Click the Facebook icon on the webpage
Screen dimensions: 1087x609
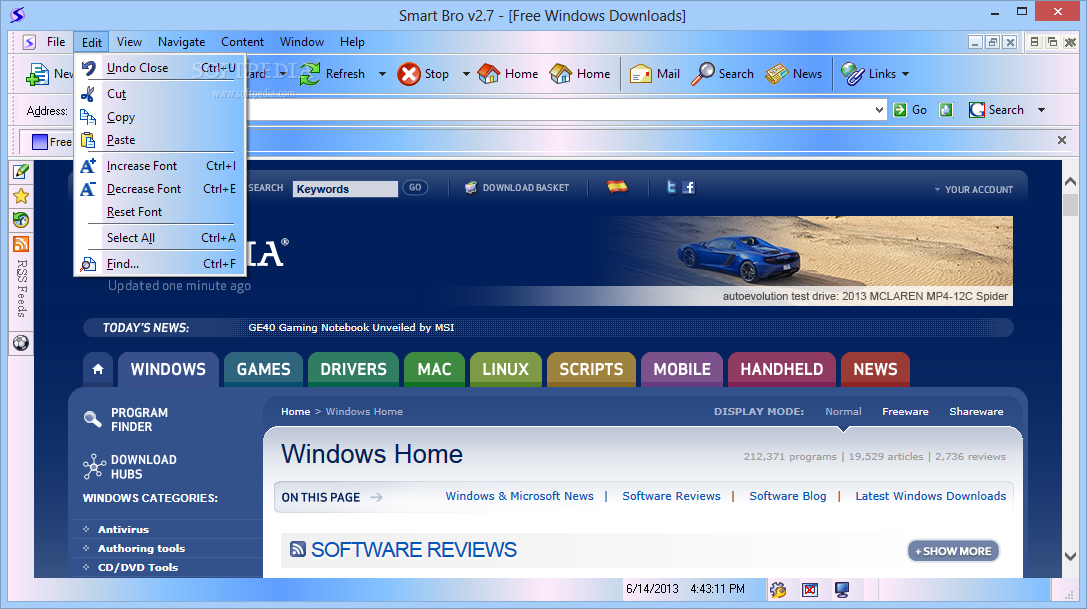688,187
